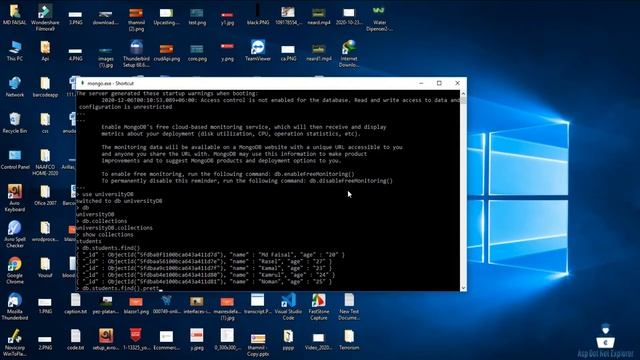Screen dimensions: 640x360
Task: Select the This PC desktop icon
Action: 15,51
